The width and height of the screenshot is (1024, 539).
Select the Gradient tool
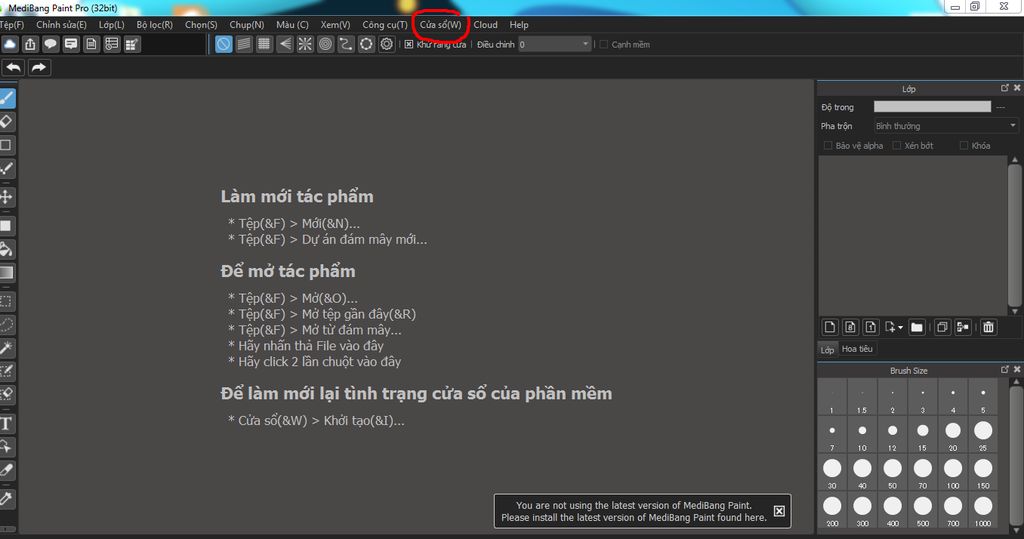tap(7, 272)
